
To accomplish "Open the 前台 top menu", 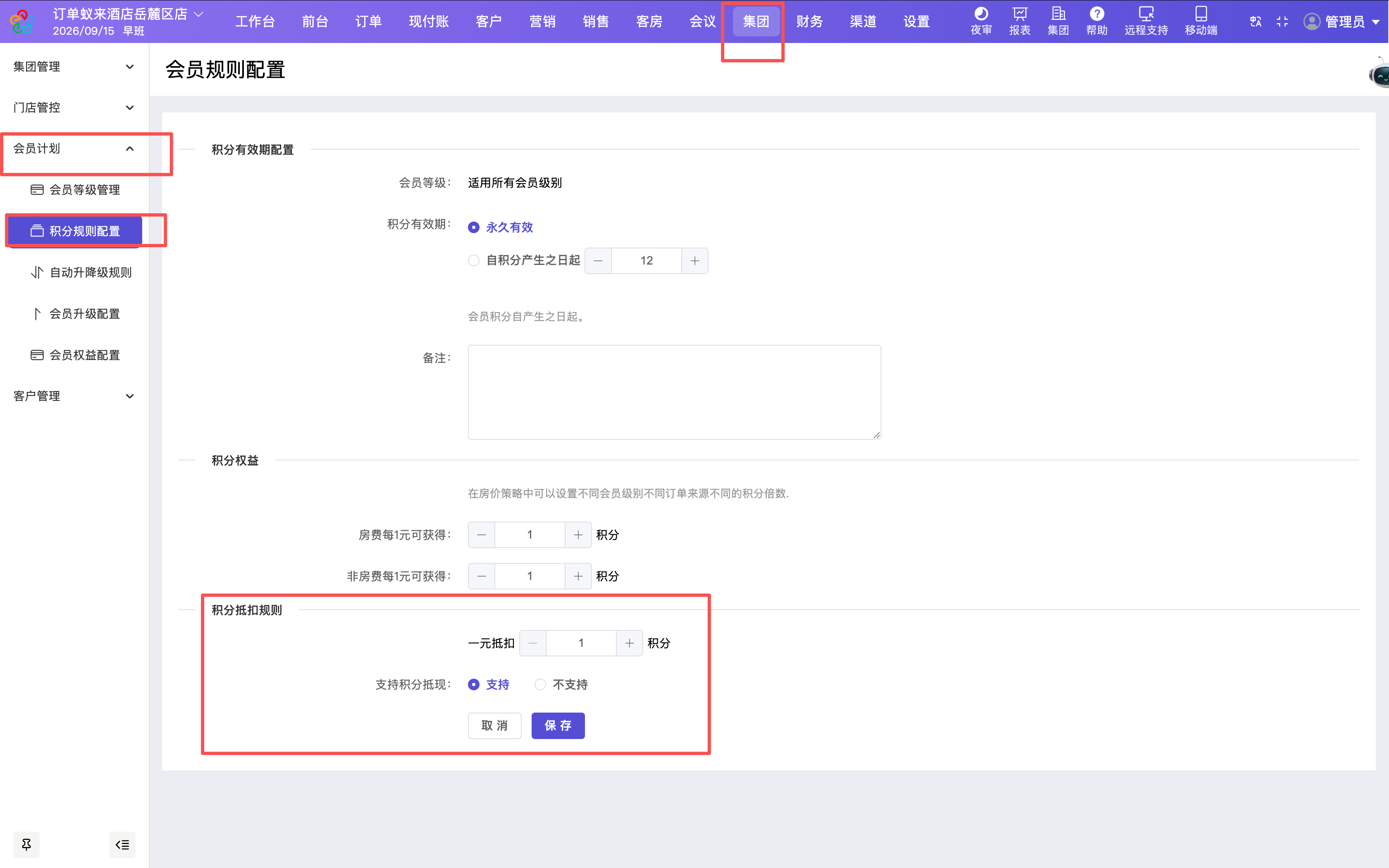I will [x=315, y=22].
